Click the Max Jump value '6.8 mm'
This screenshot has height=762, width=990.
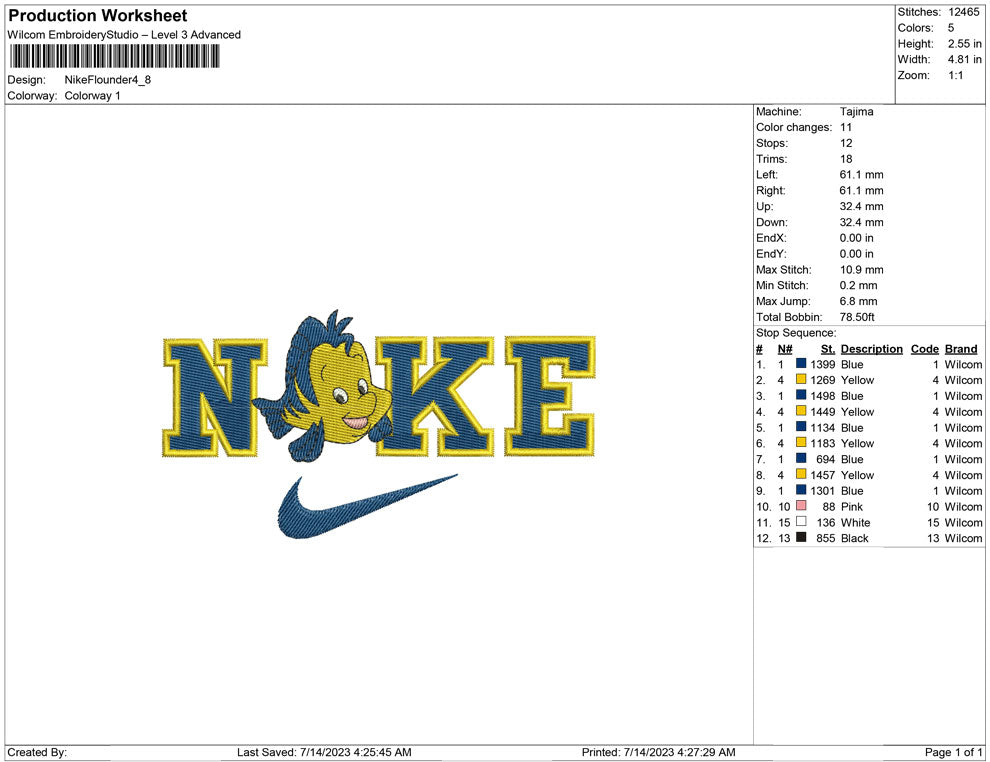[858, 301]
